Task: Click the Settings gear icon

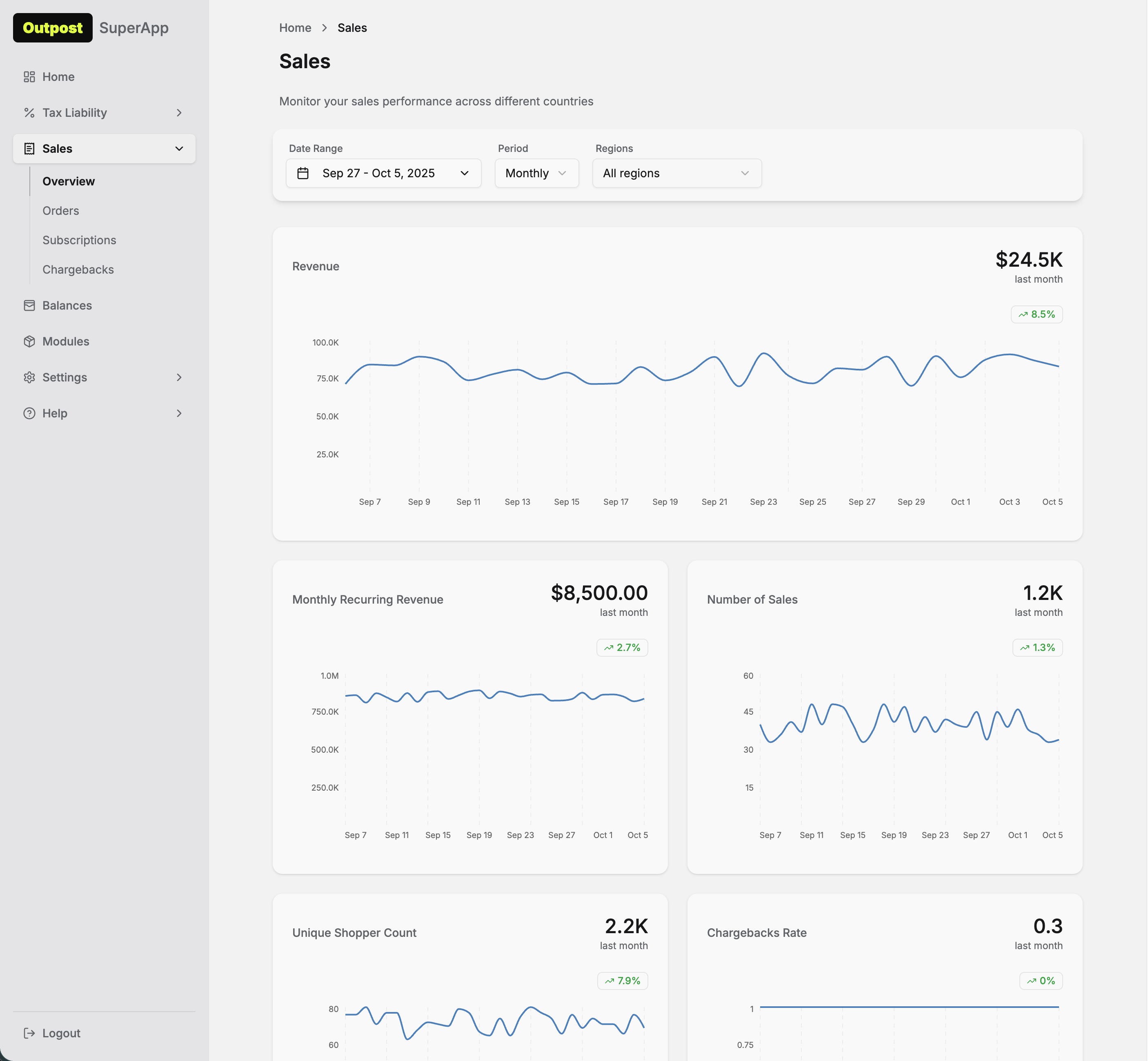Action: point(29,377)
